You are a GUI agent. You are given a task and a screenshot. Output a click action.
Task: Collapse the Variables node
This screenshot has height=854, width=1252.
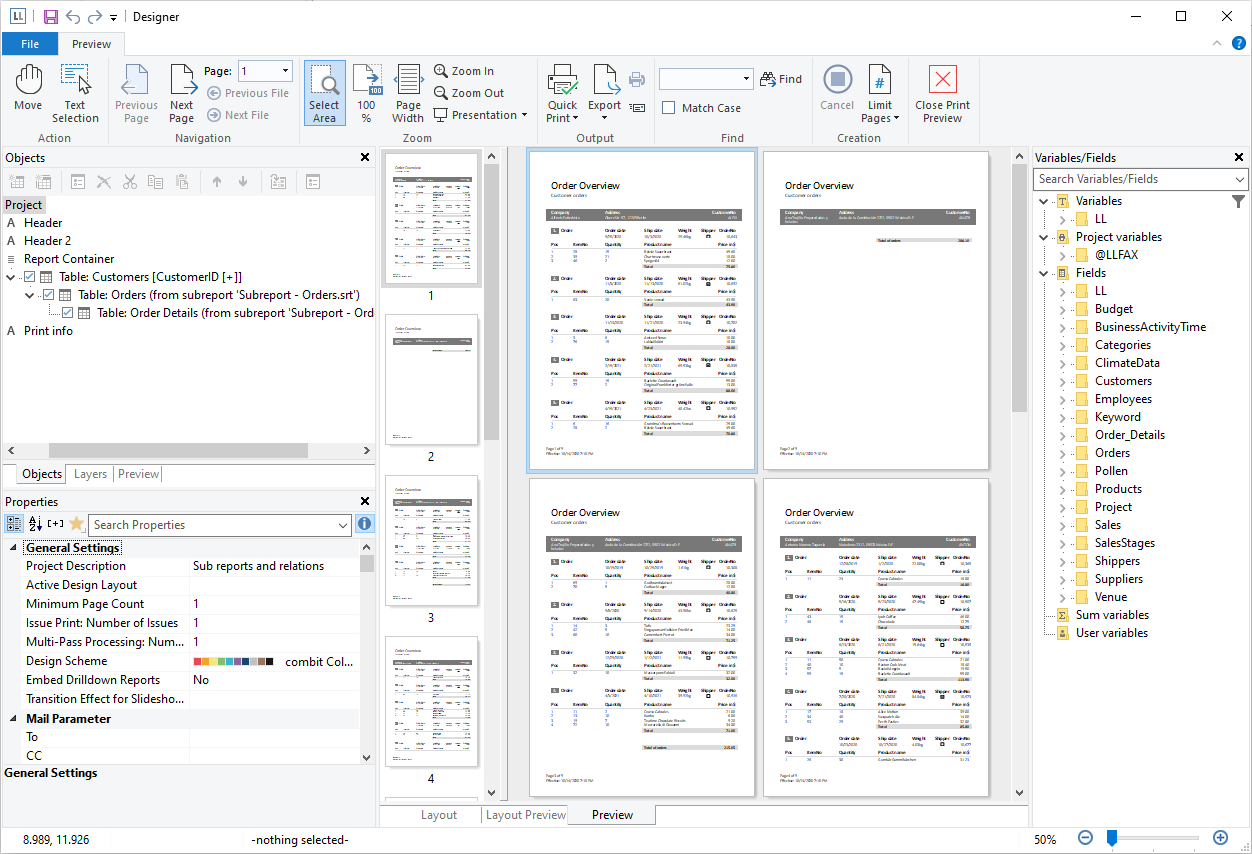pyautogui.click(x=1044, y=201)
